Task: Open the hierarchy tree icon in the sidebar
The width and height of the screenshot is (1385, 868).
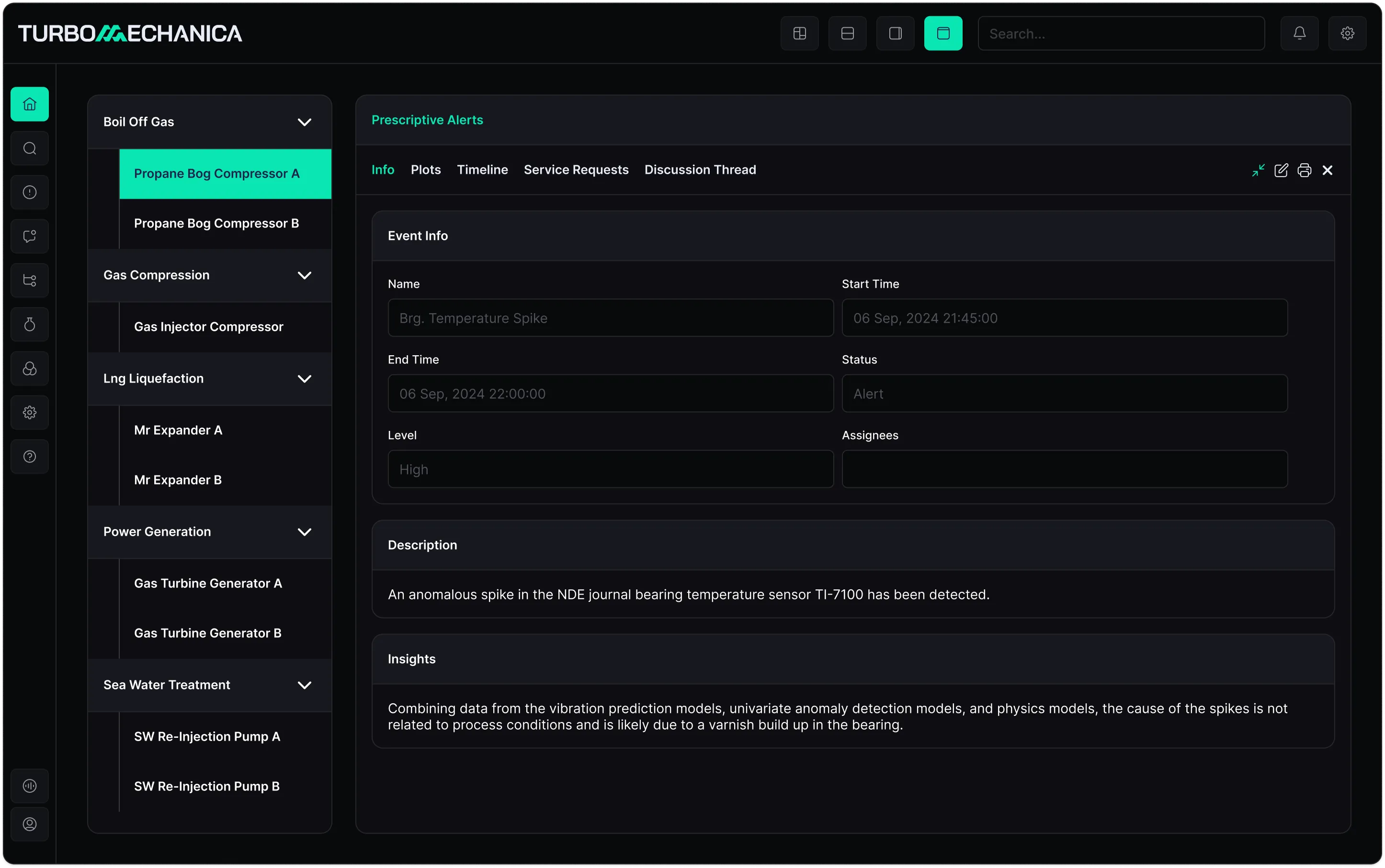Action: (29, 280)
